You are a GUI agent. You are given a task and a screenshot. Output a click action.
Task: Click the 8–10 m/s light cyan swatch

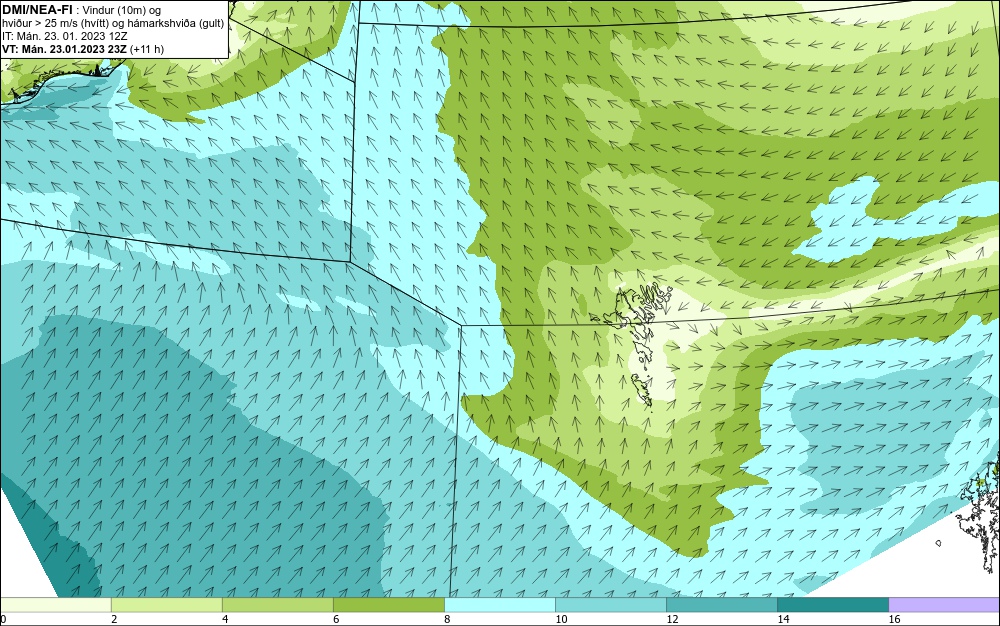coord(499,605)
